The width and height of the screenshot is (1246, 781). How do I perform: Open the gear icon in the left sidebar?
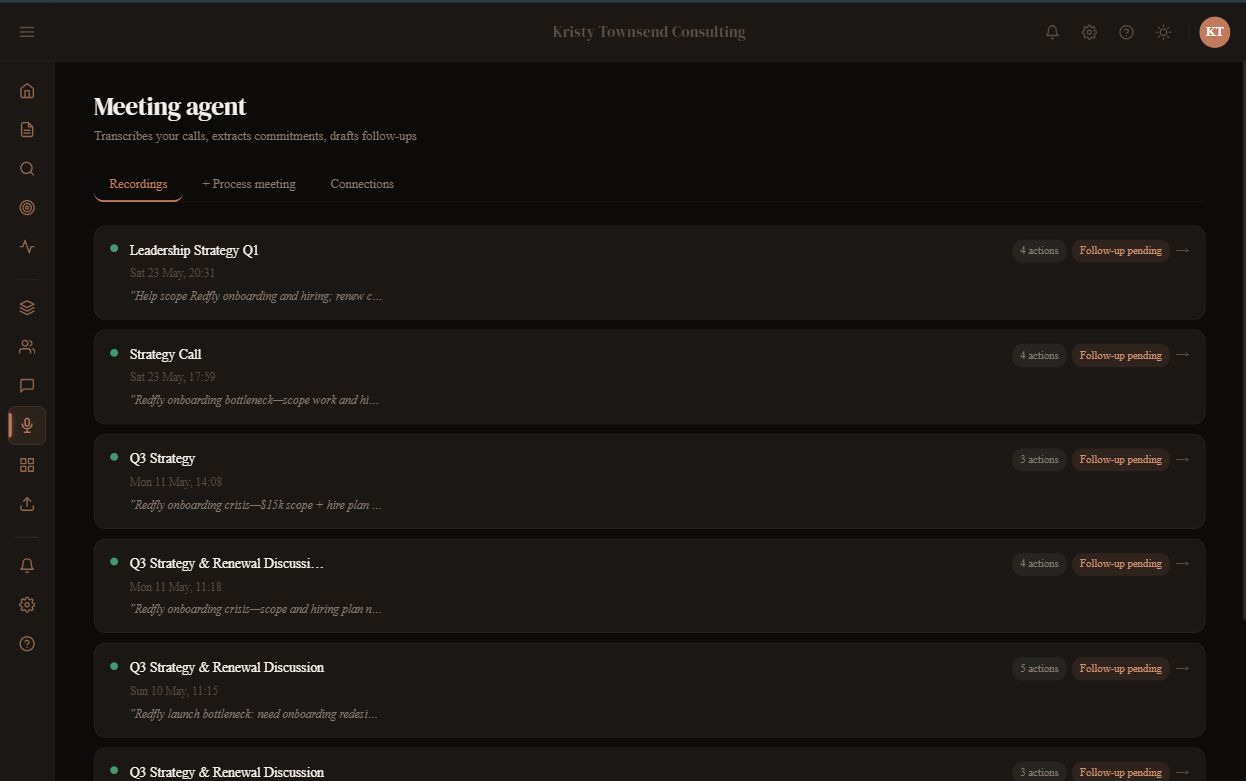27,605
